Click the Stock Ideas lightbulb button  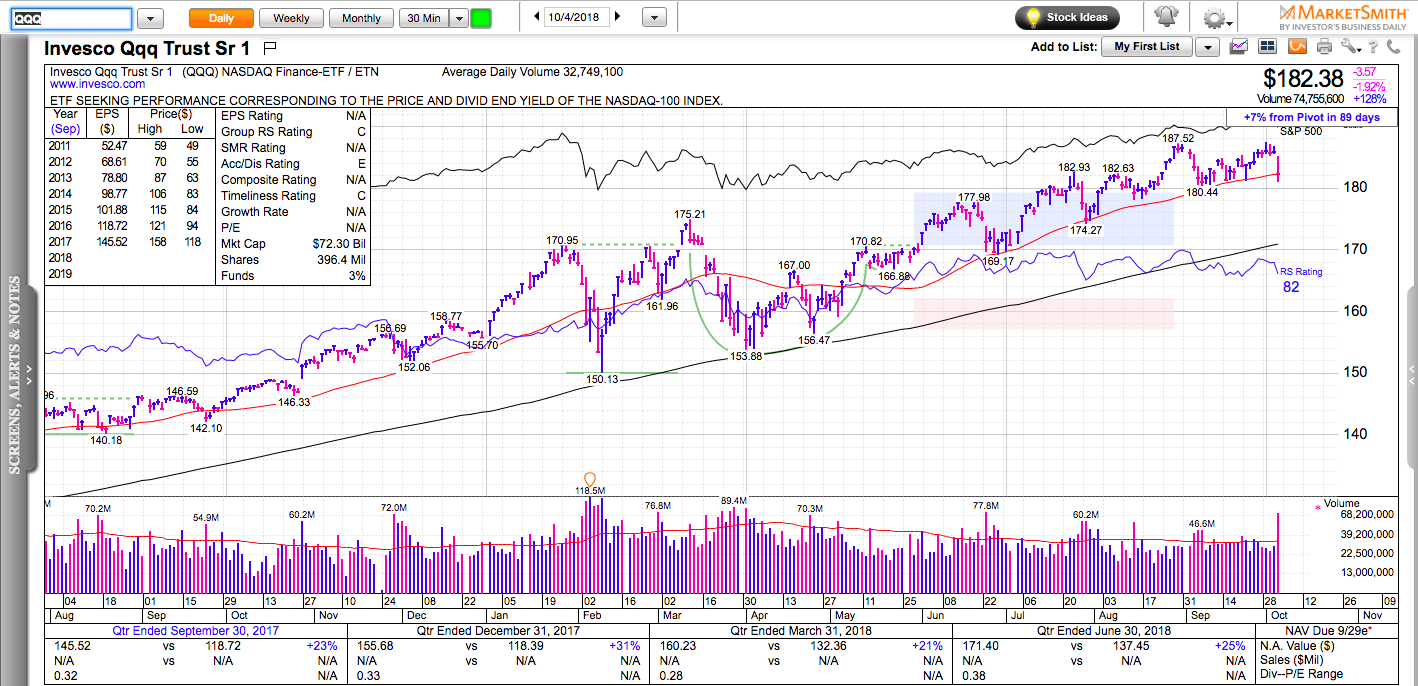1067,17
